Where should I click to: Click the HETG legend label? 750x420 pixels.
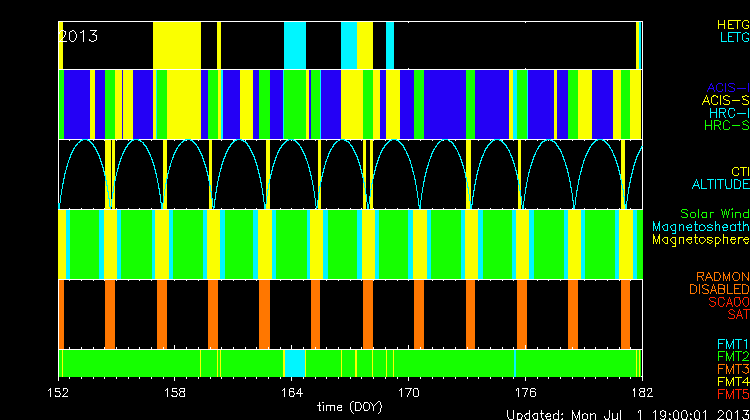point(732,23)
